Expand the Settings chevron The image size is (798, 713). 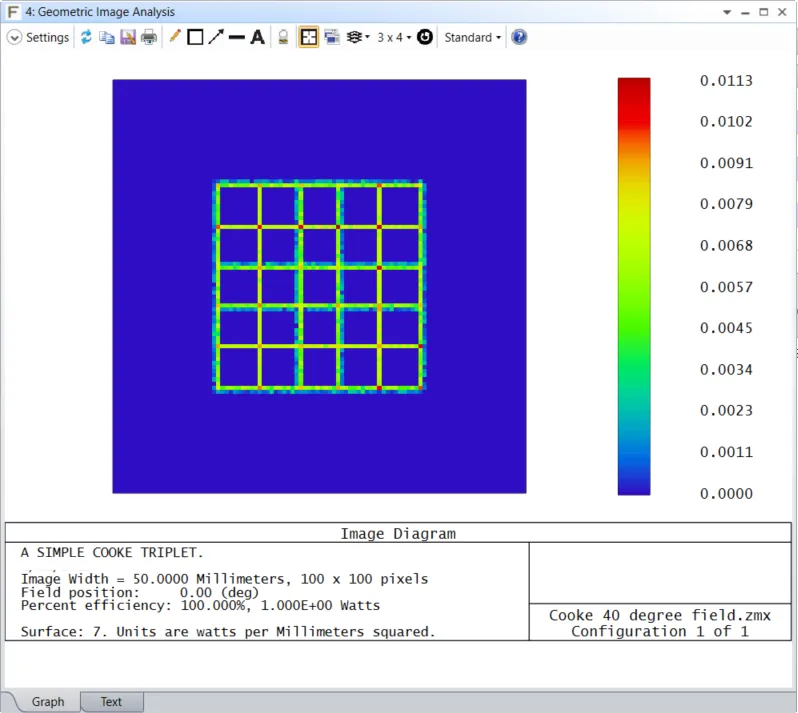pos(14,37)
